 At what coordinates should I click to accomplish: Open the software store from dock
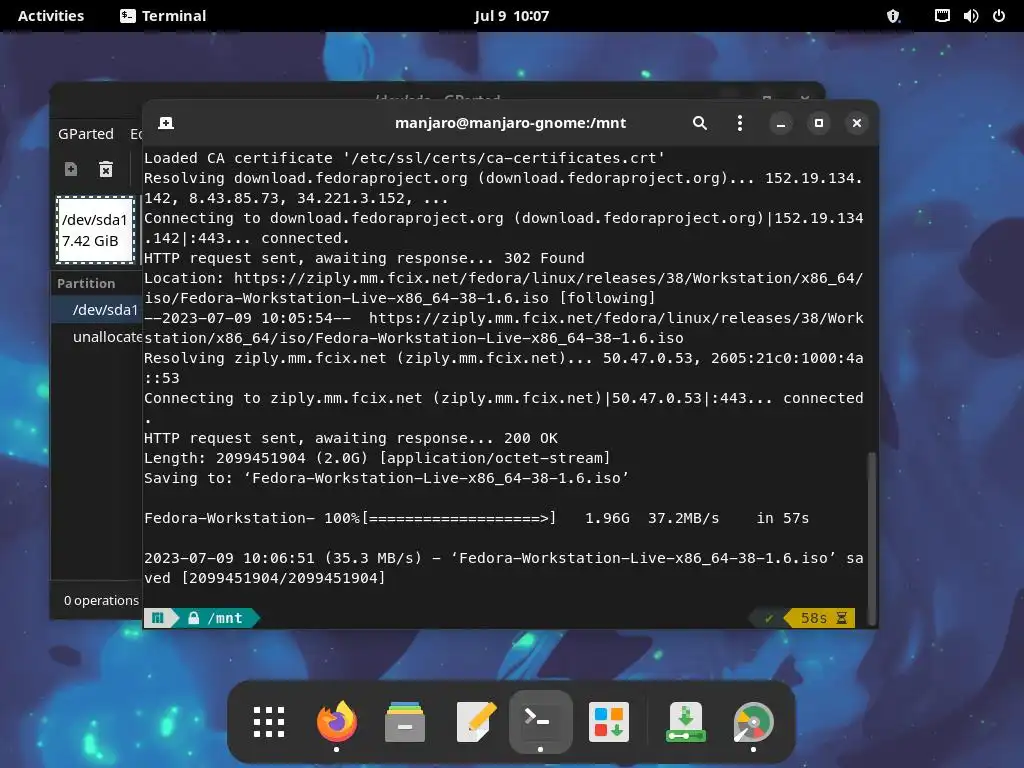click(609, 722)
